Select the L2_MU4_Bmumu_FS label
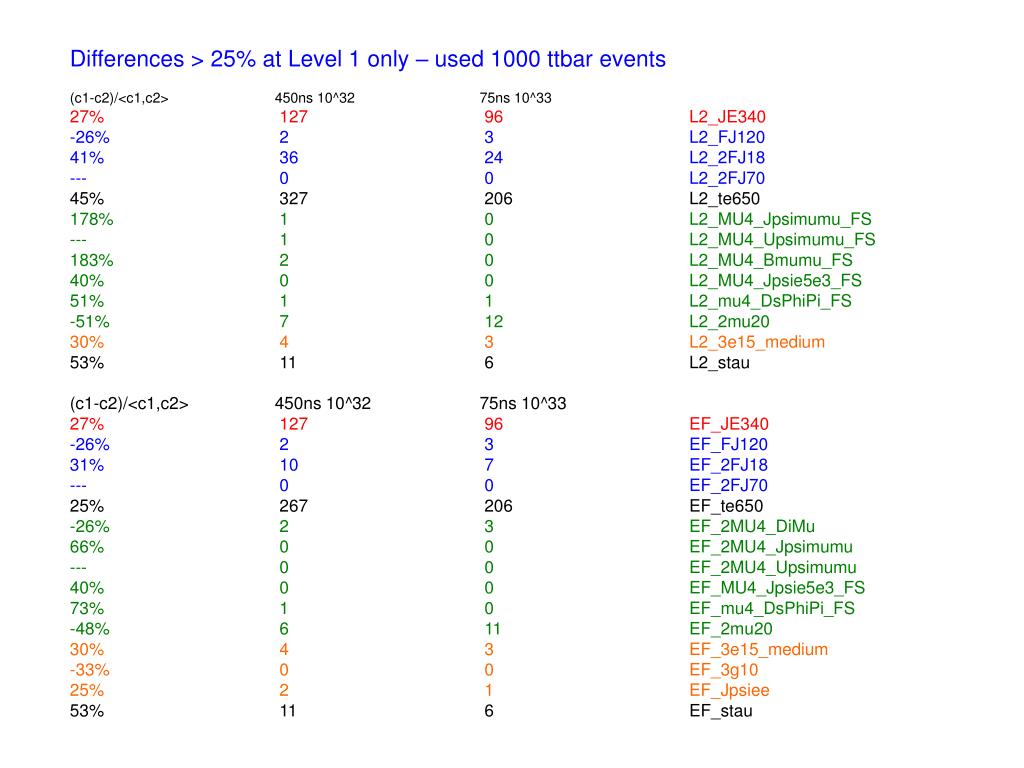Screen dimensions: 1024x768 (x=771, y=260)
